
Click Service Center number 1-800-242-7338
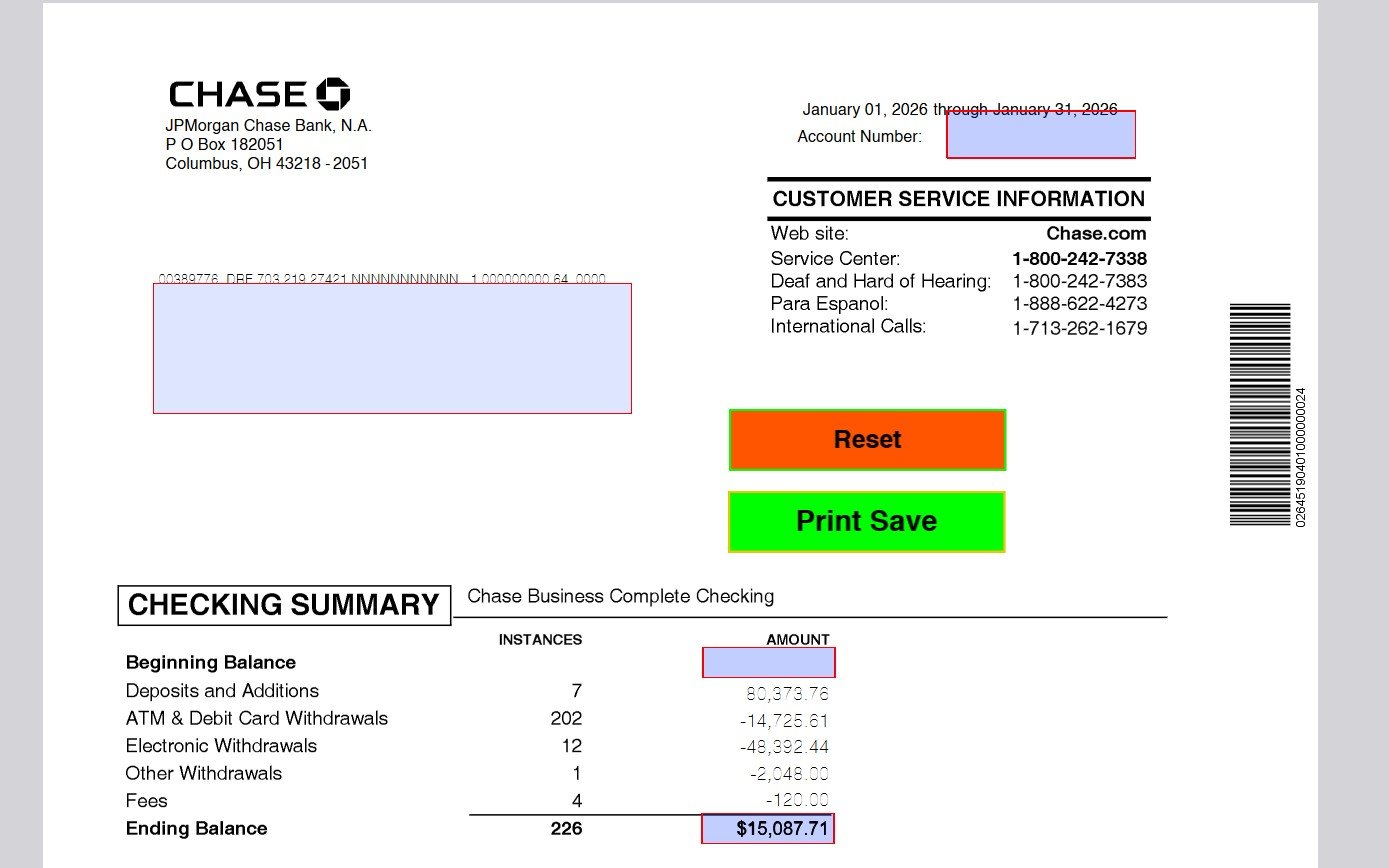pos(1079,259)
